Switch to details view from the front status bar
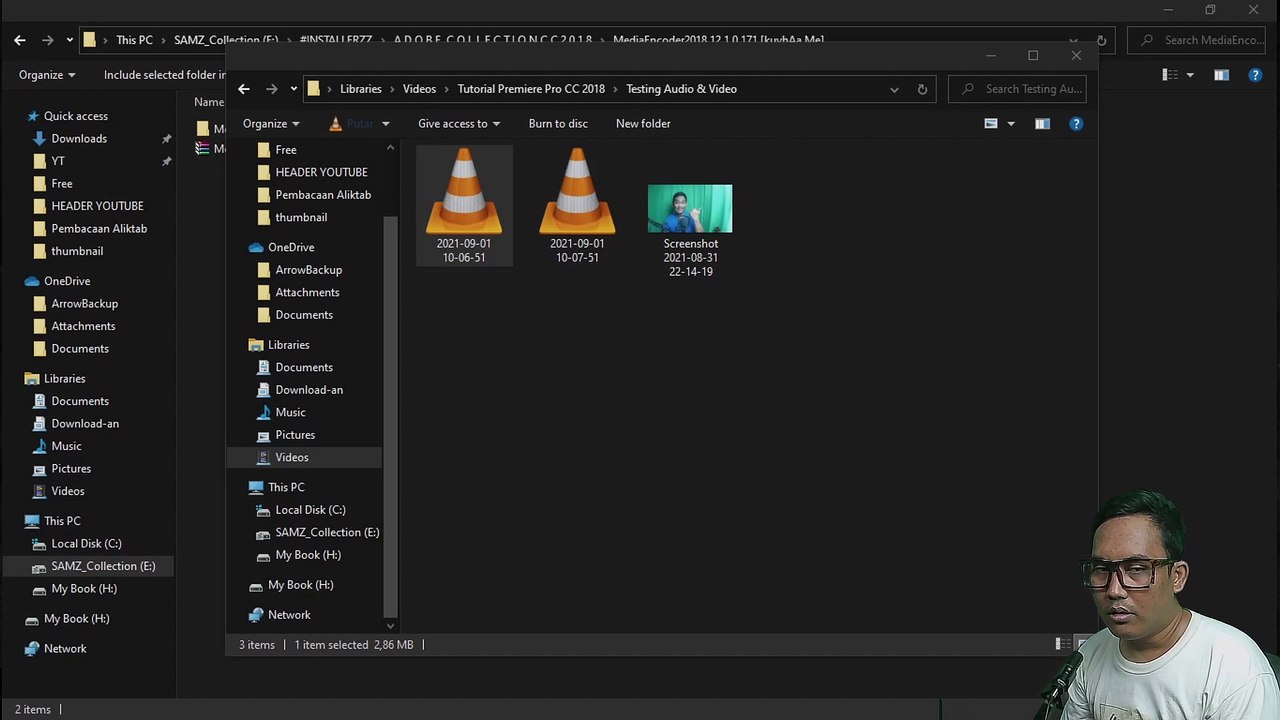Image resolution: width=1280 pixels, height=720 pixels. click(1061, 645)
